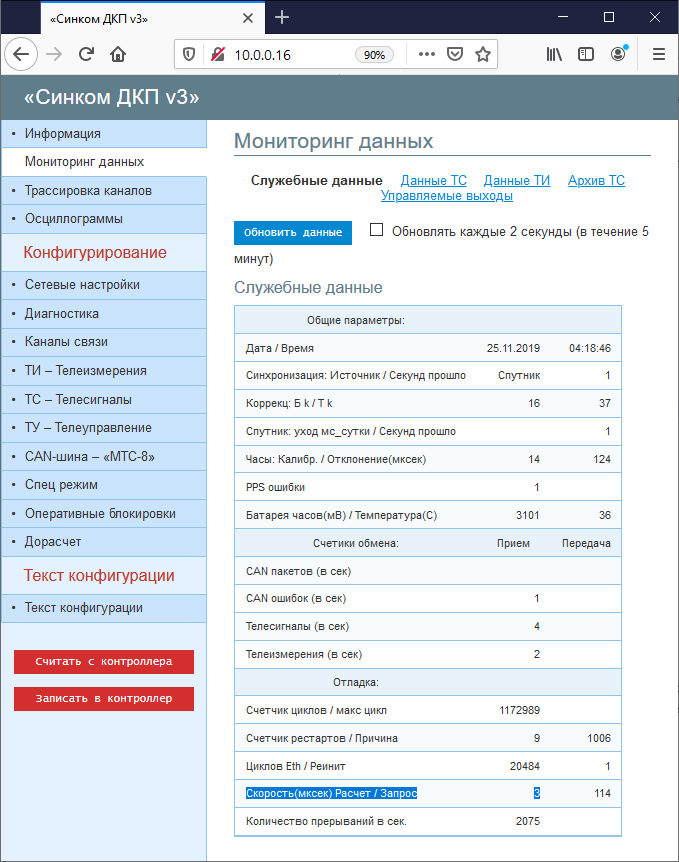
Task: Open a new browser tab
Action: 282,17
